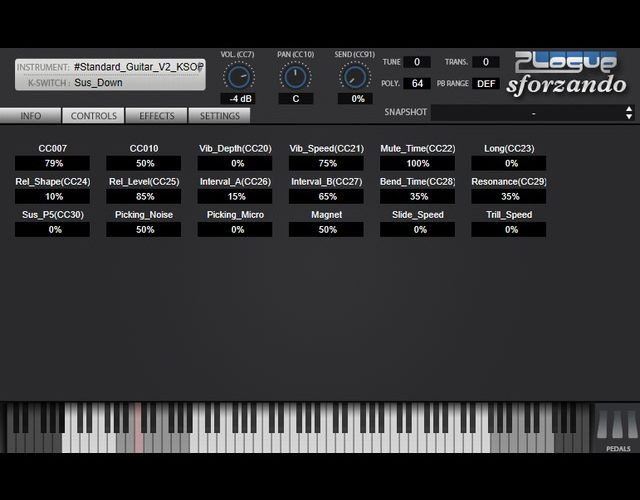
Task: Click the K-SWITCH Sus_Down value
Action: click(98, 83)
